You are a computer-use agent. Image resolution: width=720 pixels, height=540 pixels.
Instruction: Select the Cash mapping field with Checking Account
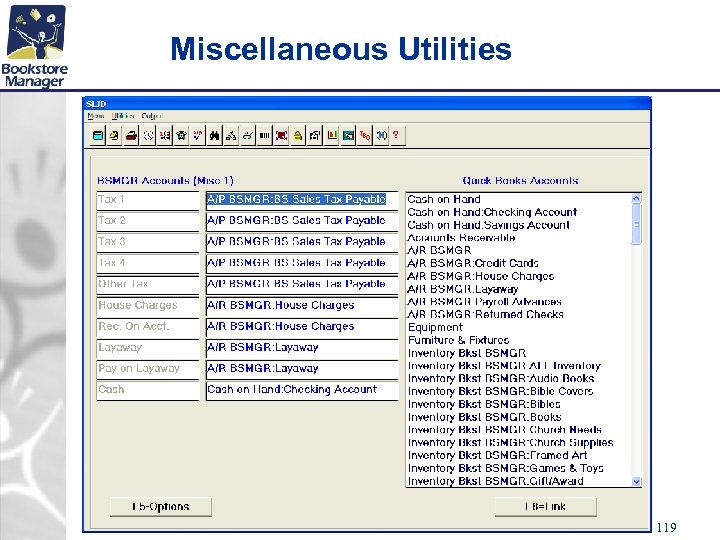coord(302,390)
